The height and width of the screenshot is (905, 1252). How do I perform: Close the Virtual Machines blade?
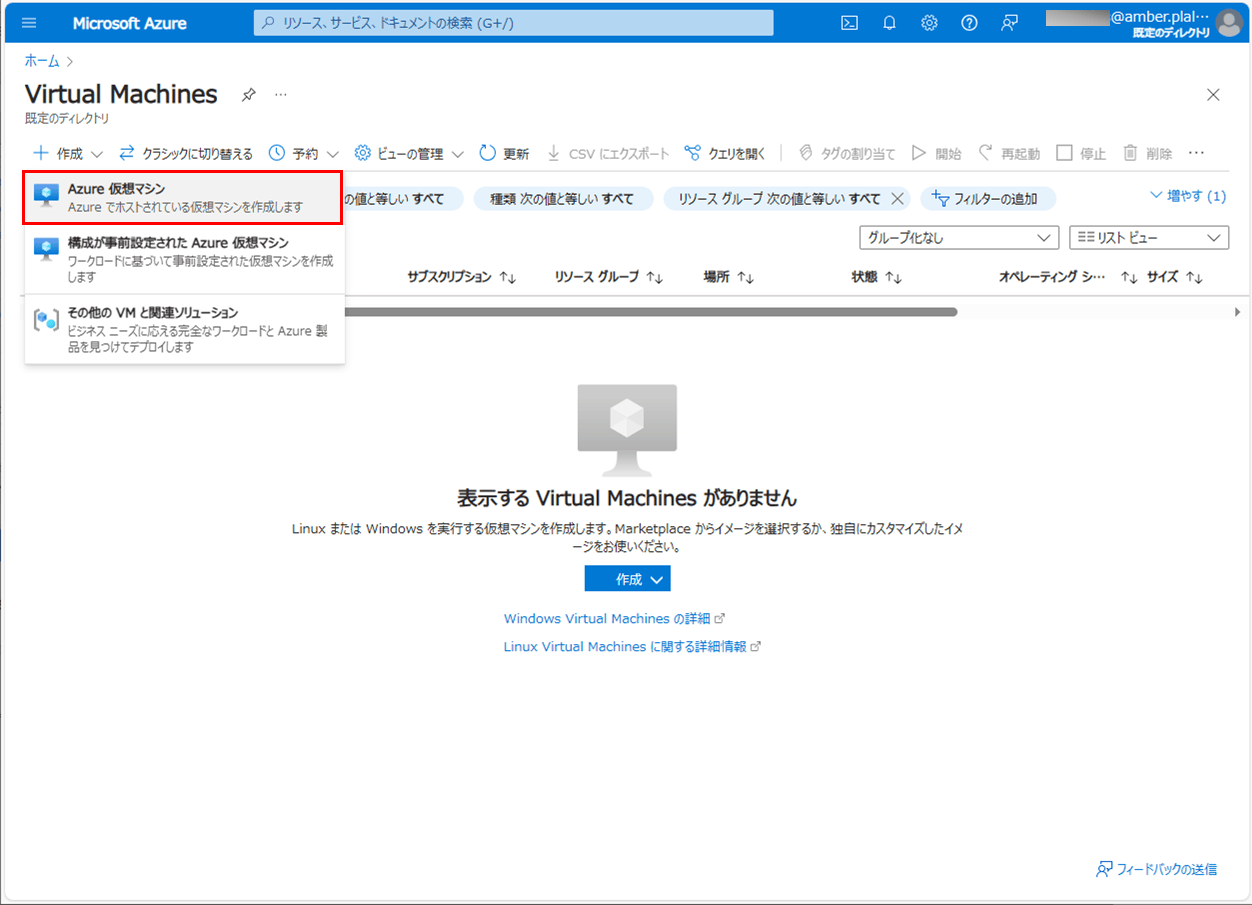coord(1213,95)
